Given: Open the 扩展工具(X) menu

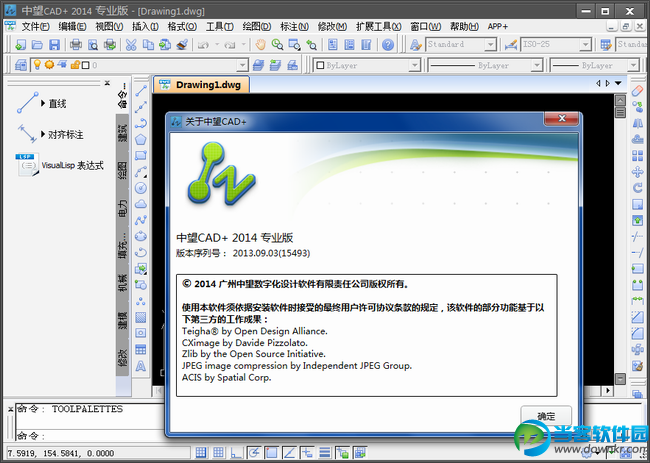Looking at the screenshot, I should (x=378, y=27).
